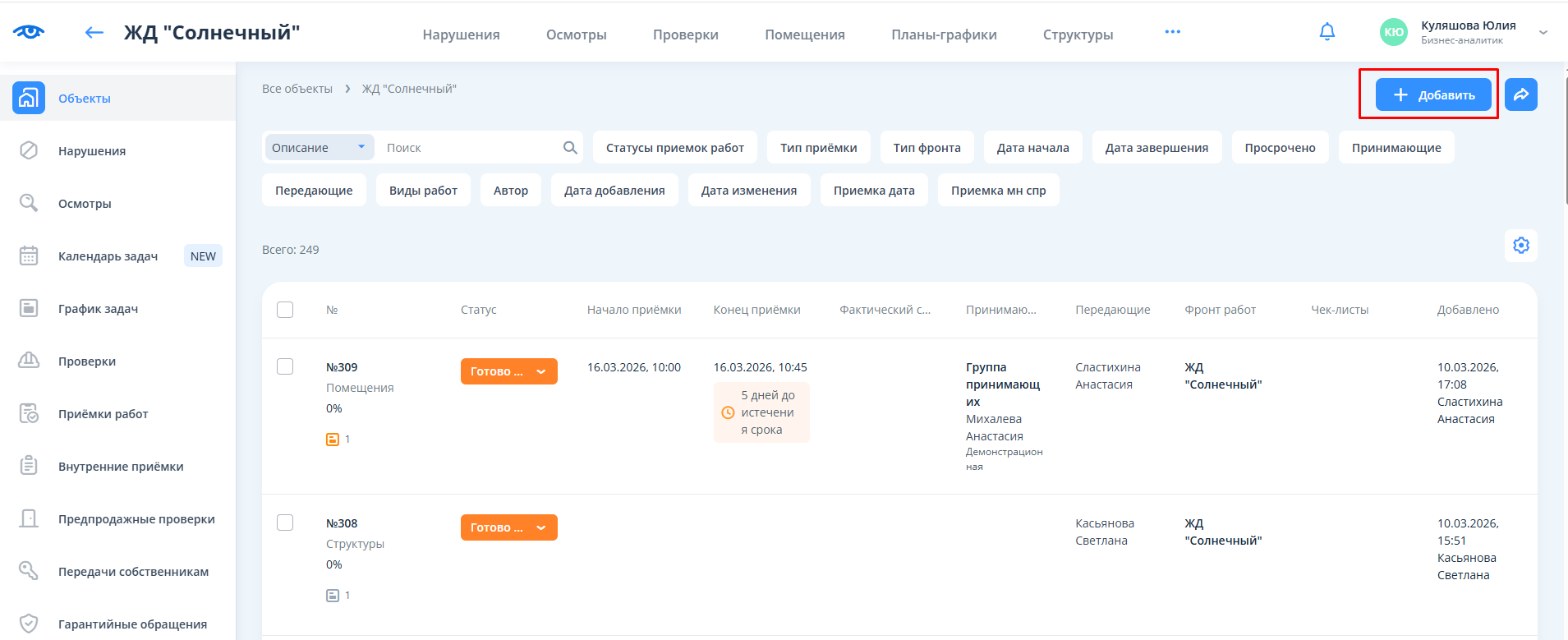The height and width of the screenshot is (640, 1568).
Task: Open the Просрочено filter
Action: [1279, 148]
